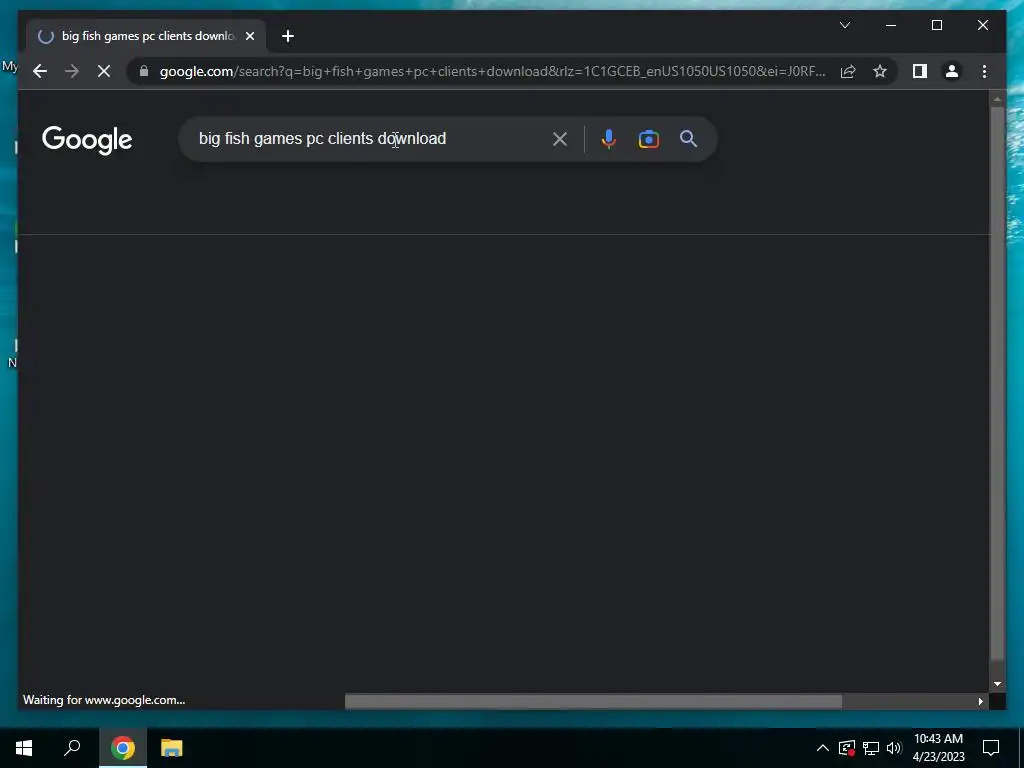Image resolution: width=1024 pixels, height=768 pixels.
Task: Click the forward navigation arrow
Action: [x=72, y=71]
